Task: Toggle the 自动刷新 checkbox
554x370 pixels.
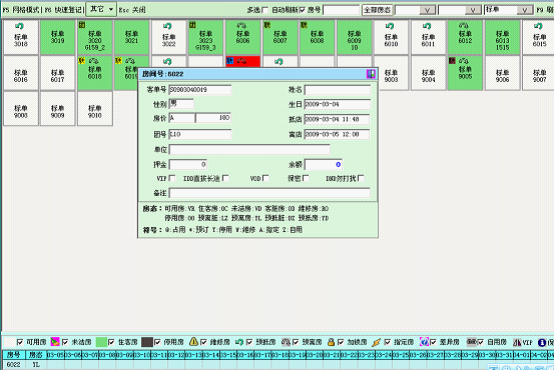Action: pyautogui.click(x=302, y=10)
